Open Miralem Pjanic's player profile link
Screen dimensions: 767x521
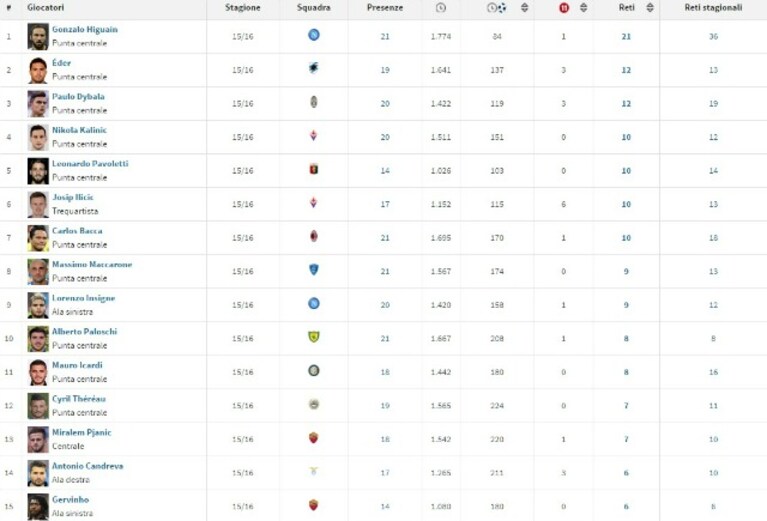coord(82,432)
